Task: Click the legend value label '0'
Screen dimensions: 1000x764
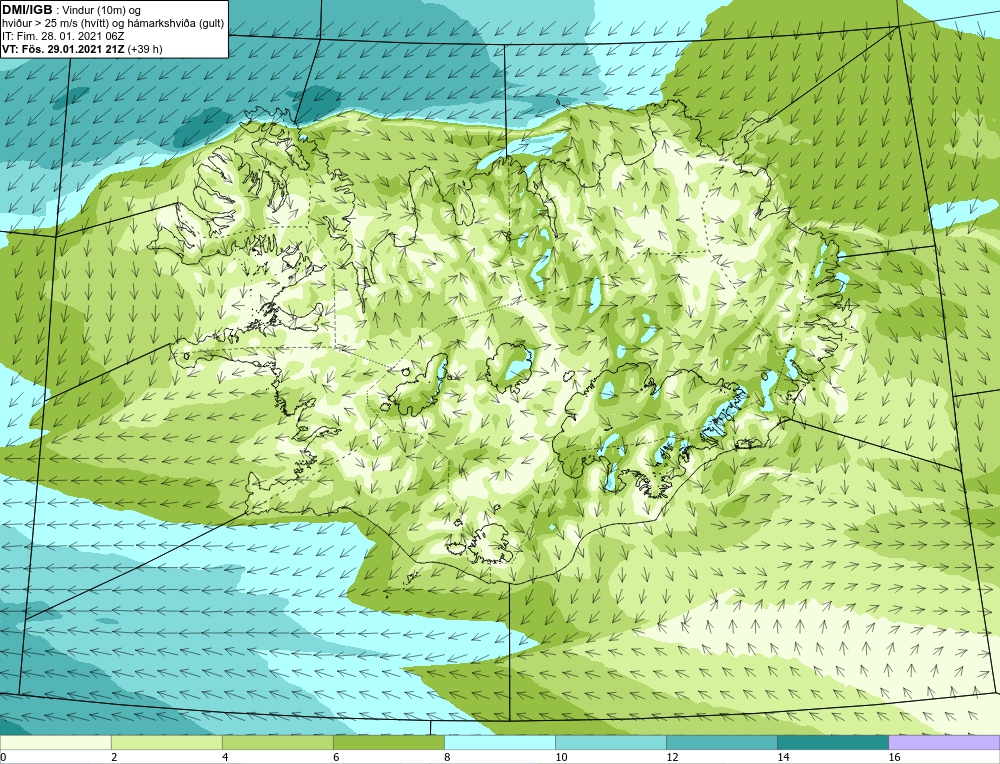Action: click(x=3, y=757)
